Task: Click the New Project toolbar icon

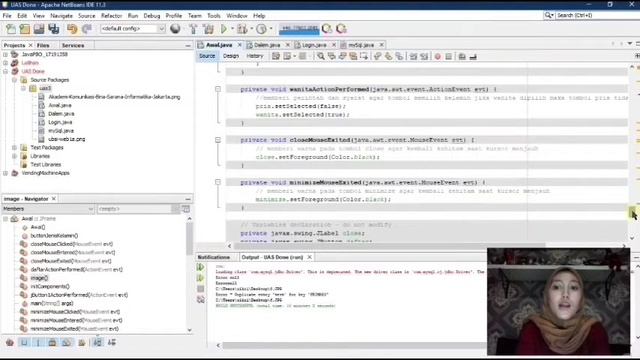Action: click(x=25, y=29)
